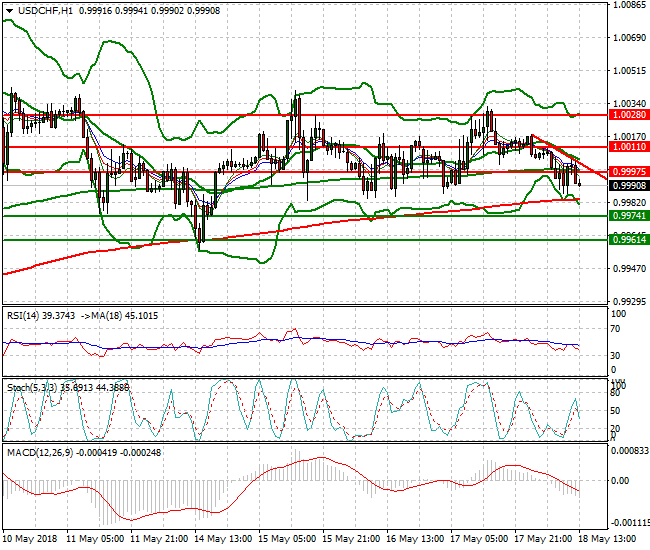The image size is (650, 550).
Task: Select the red 0.99975 price level label
Action: 629,172
